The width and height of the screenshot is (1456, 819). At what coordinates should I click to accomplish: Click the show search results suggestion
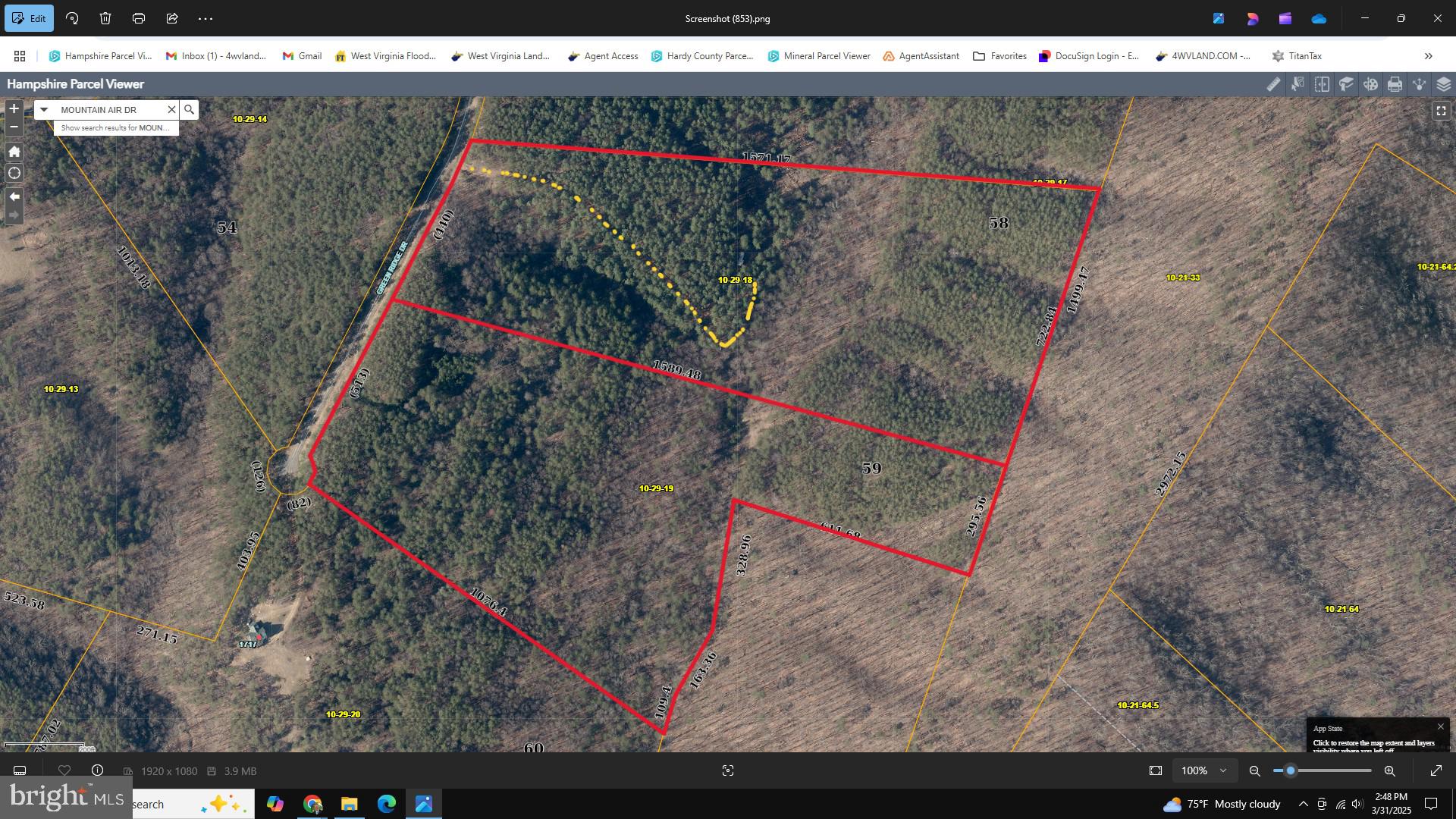[115, 128]
